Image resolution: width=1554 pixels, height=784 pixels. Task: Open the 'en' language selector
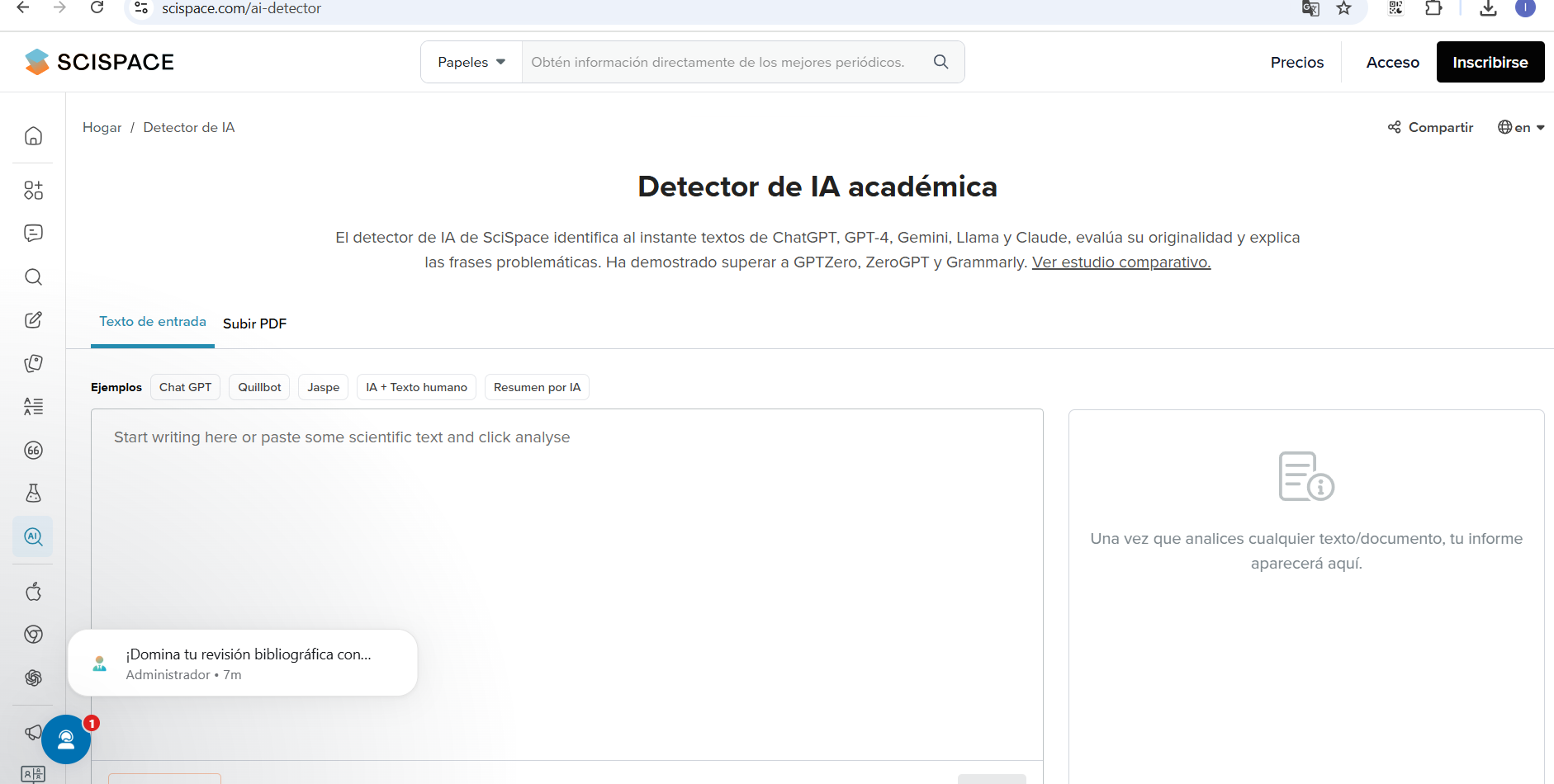click(x=1521, y=127)
